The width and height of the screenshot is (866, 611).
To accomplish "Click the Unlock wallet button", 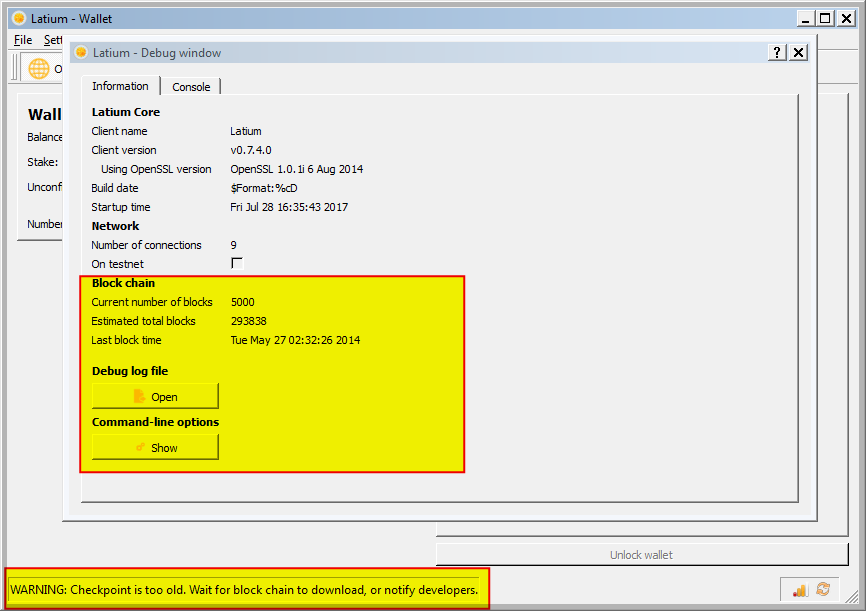I will (x=642, y=555).
